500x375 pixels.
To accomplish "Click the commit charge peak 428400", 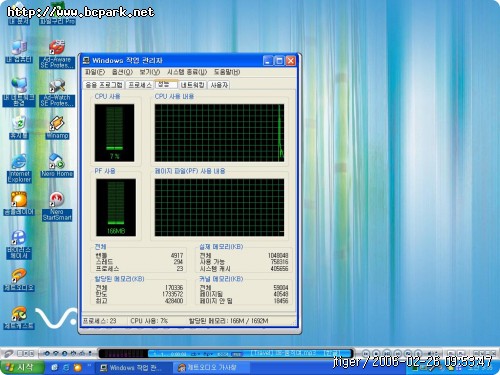I will point(174,301).
